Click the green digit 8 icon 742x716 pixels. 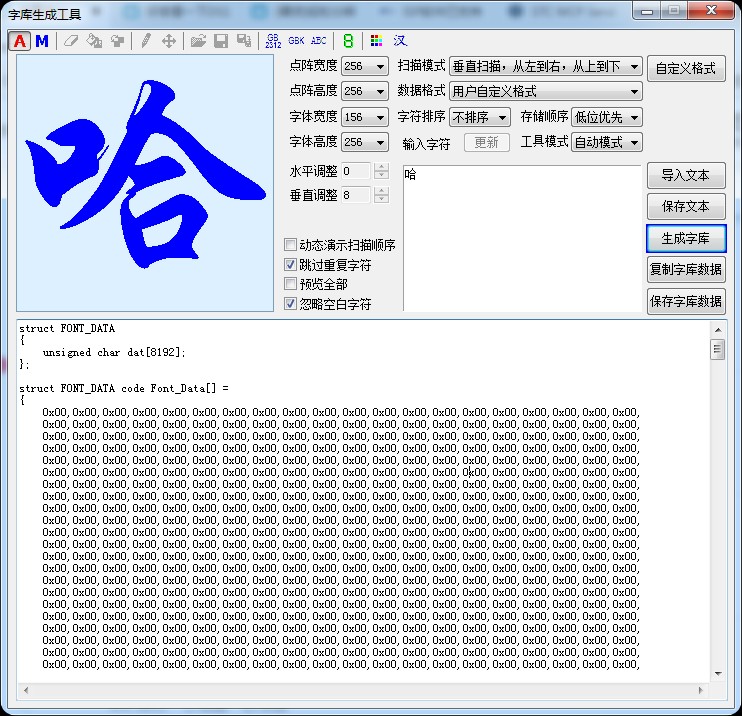pyautogui.click(x=348, y=41)
